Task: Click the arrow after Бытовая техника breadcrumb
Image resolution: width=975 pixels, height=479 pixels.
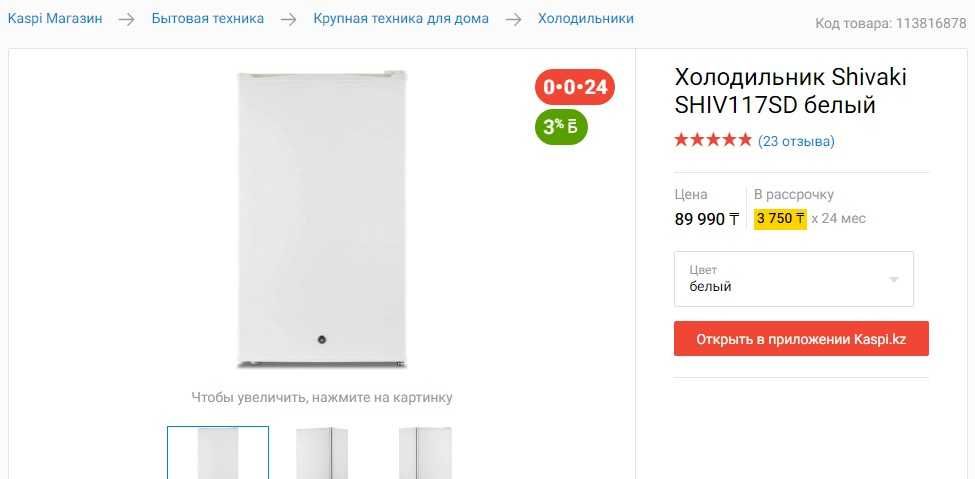Action: coord(288,19)
